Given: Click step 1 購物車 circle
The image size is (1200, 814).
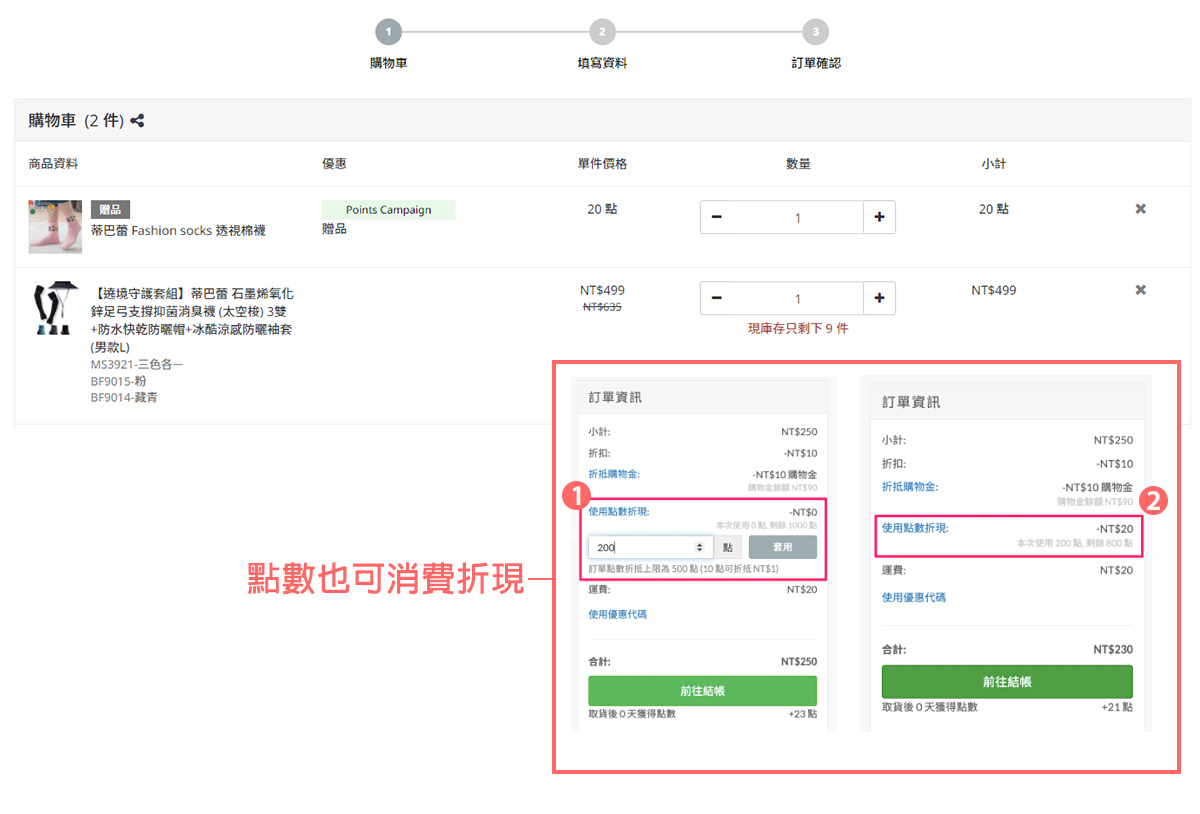Looking at the screenshot, I should (x=388, y=32).
